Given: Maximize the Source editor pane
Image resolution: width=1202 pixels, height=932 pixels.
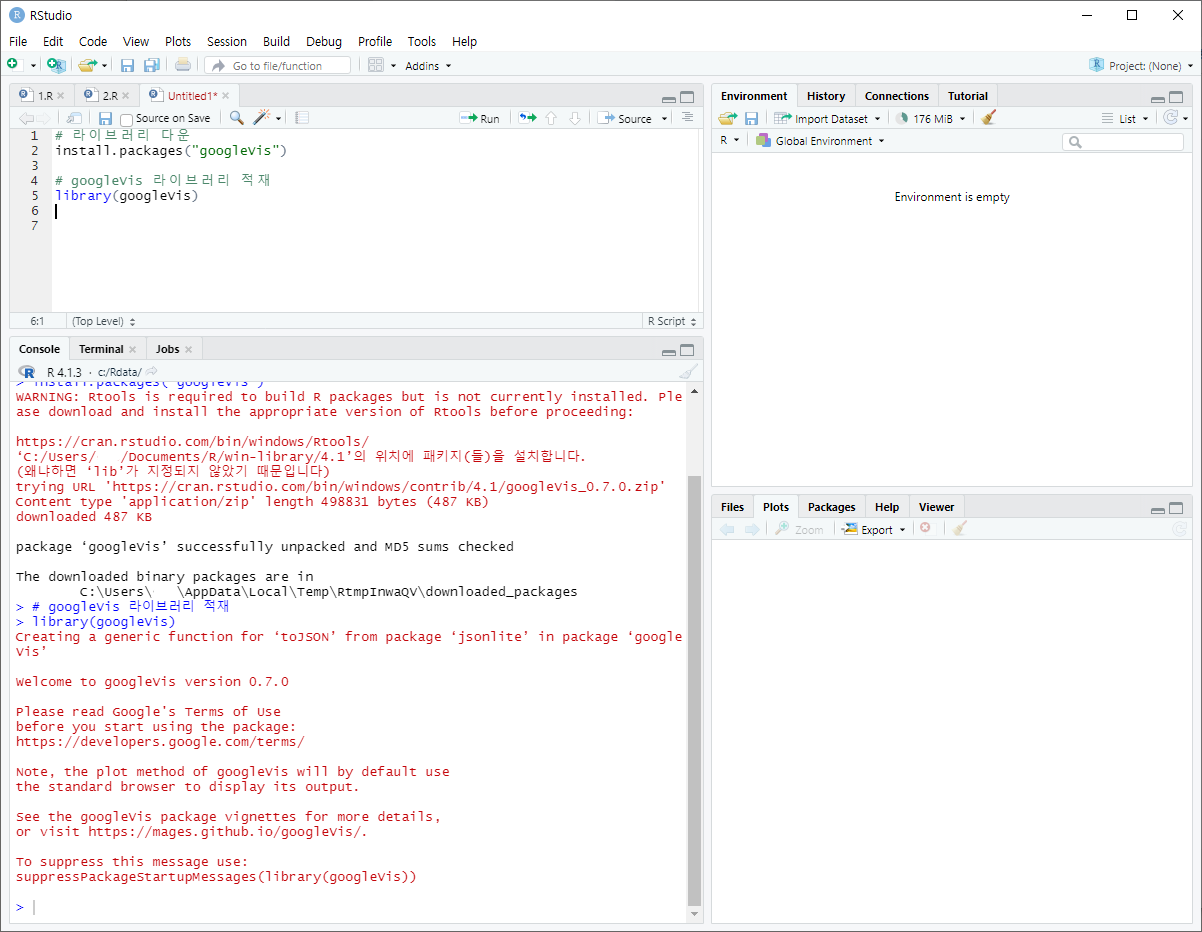Looking at the screenshot, I should coord(687,97).
